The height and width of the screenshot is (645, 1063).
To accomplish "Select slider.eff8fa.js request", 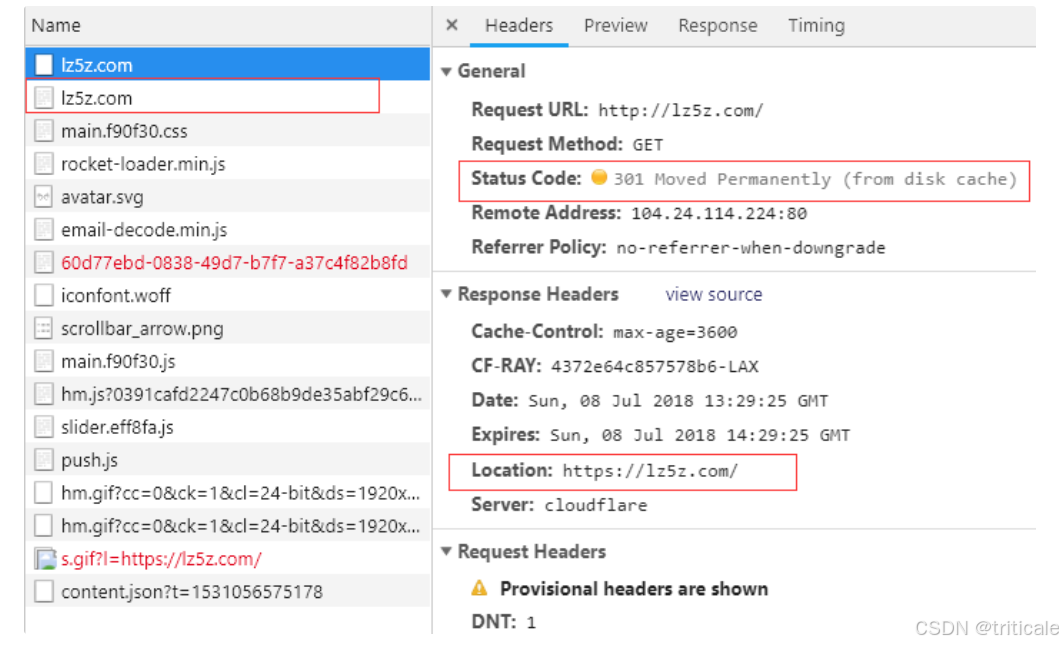I will [x=228, y=427].
